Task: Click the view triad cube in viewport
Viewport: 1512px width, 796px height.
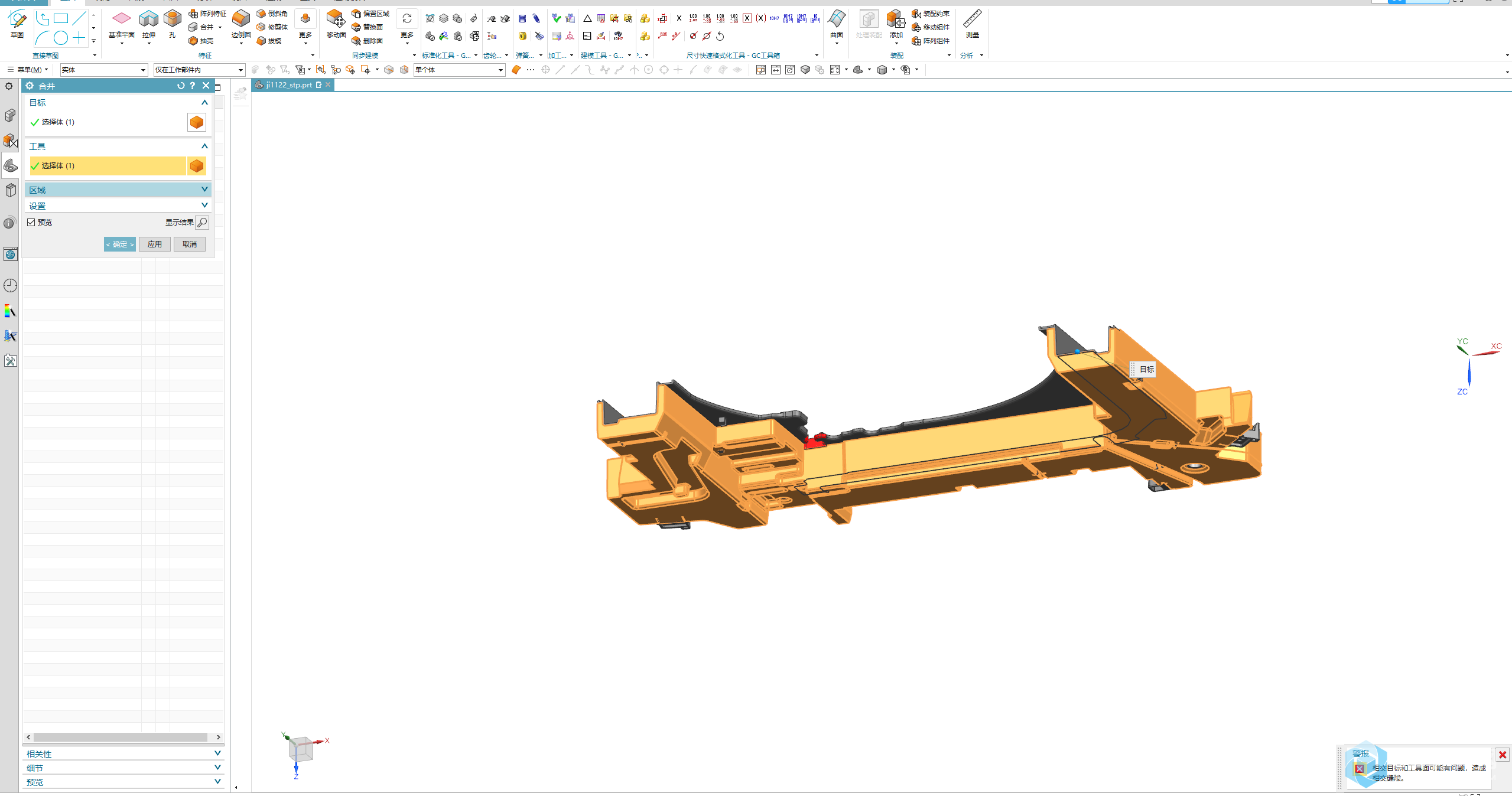Action: pos(301,749)
